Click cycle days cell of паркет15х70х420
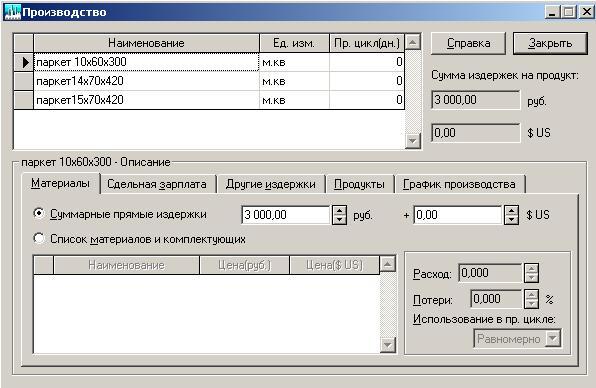This screenshot has height=388, width=596. (367, 100)
